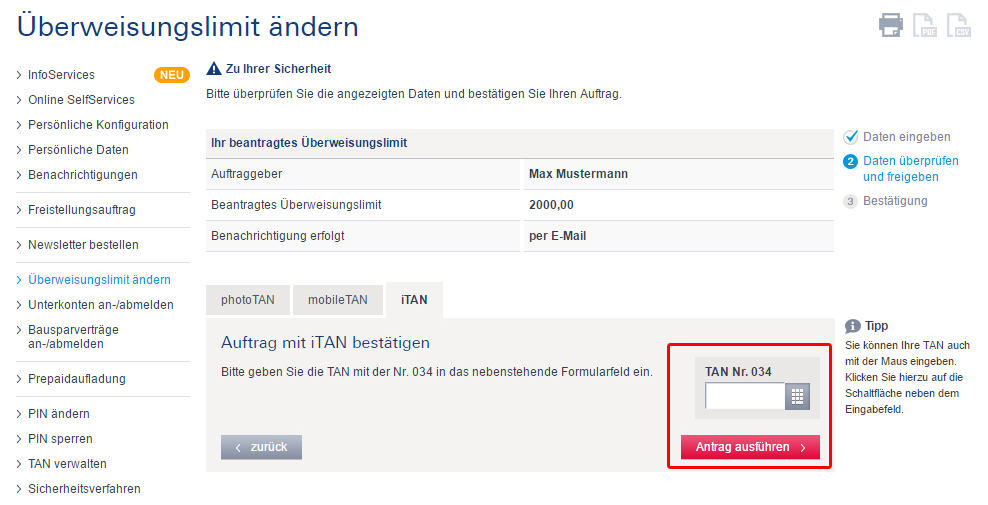Export page as PDF icon

coord(925,25)
